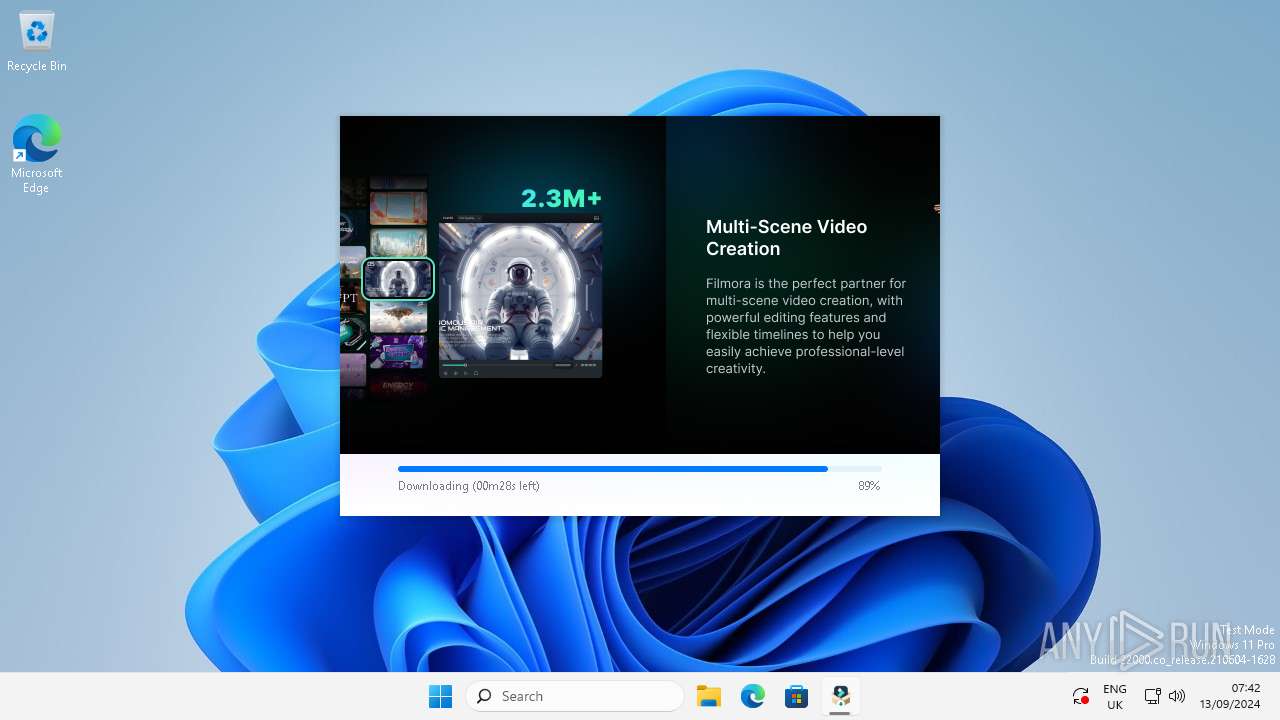Click the taskbar Search box

(575, 696)
